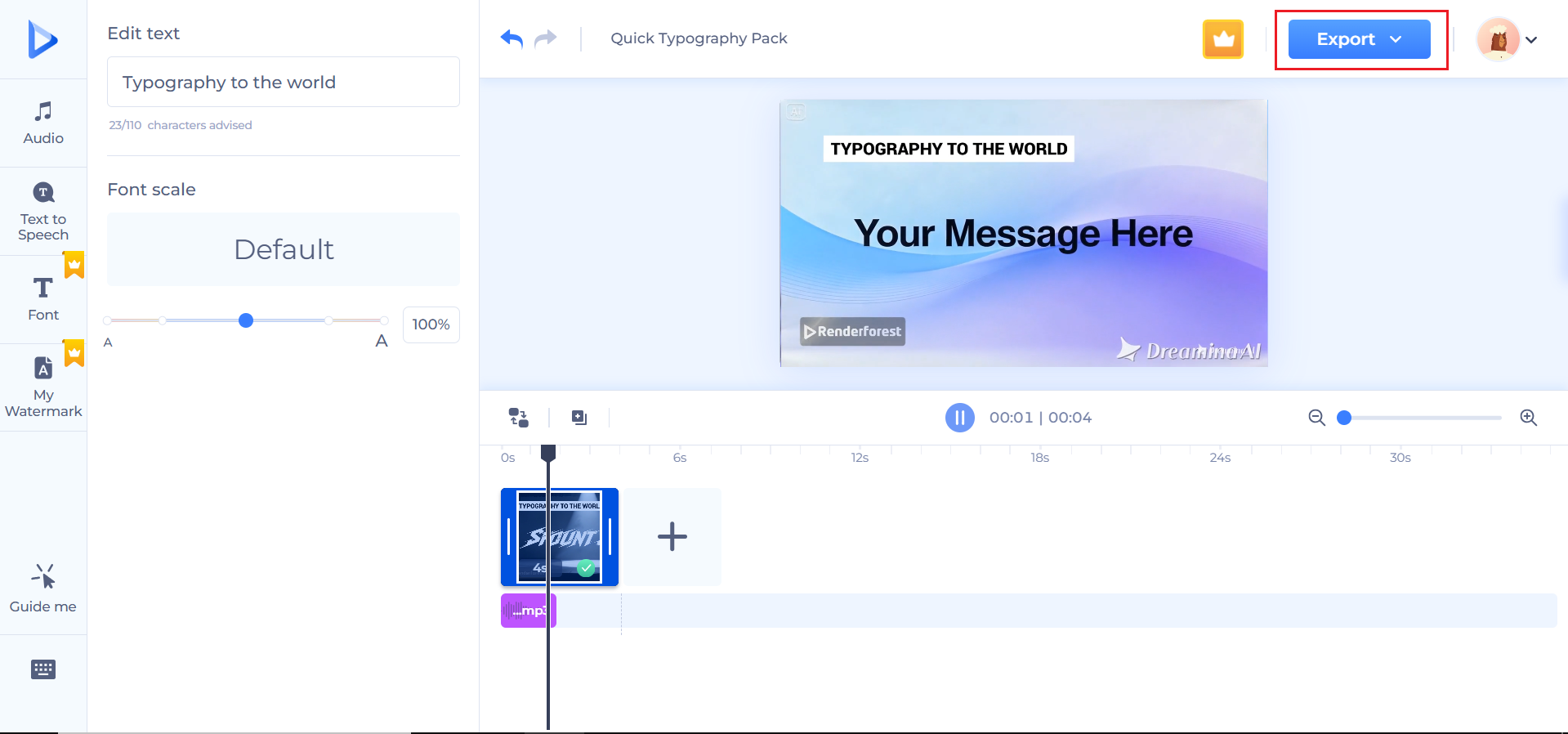Click the Renderforest watermark badge in preview
The image size is (1568, 734).
tap(853, 331)
